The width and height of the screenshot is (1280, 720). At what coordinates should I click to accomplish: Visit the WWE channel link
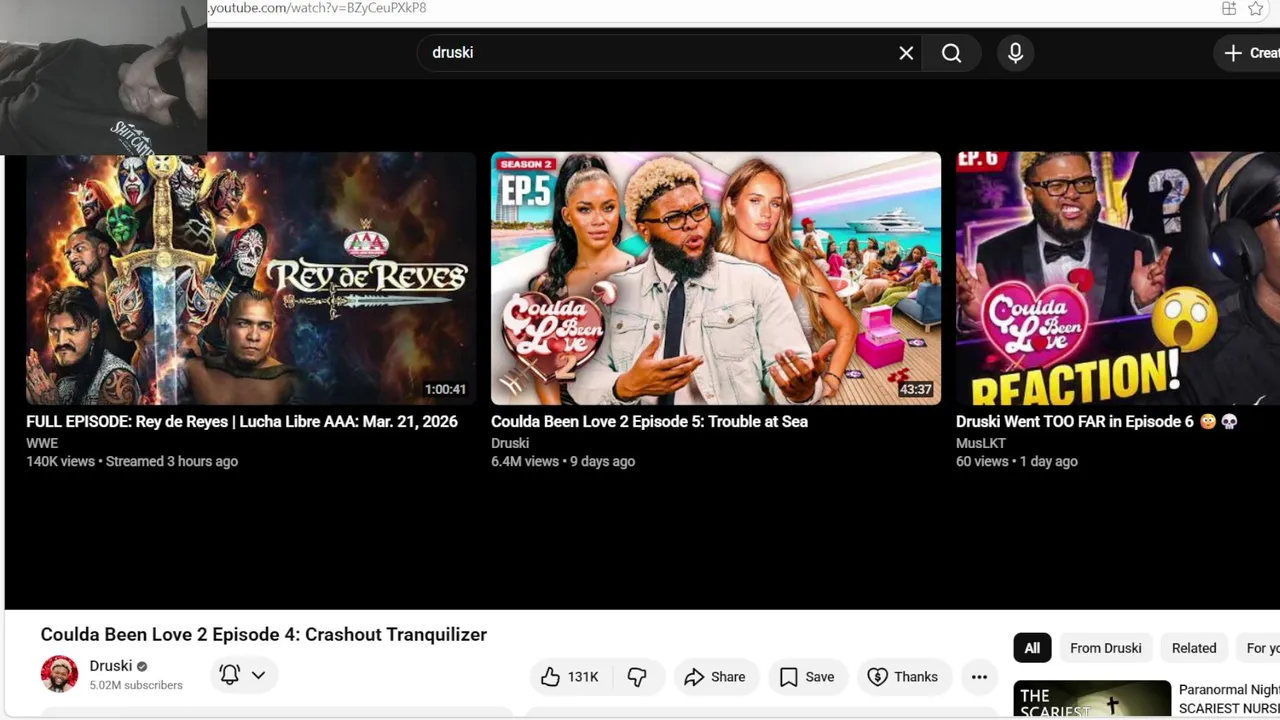point(42,443)
